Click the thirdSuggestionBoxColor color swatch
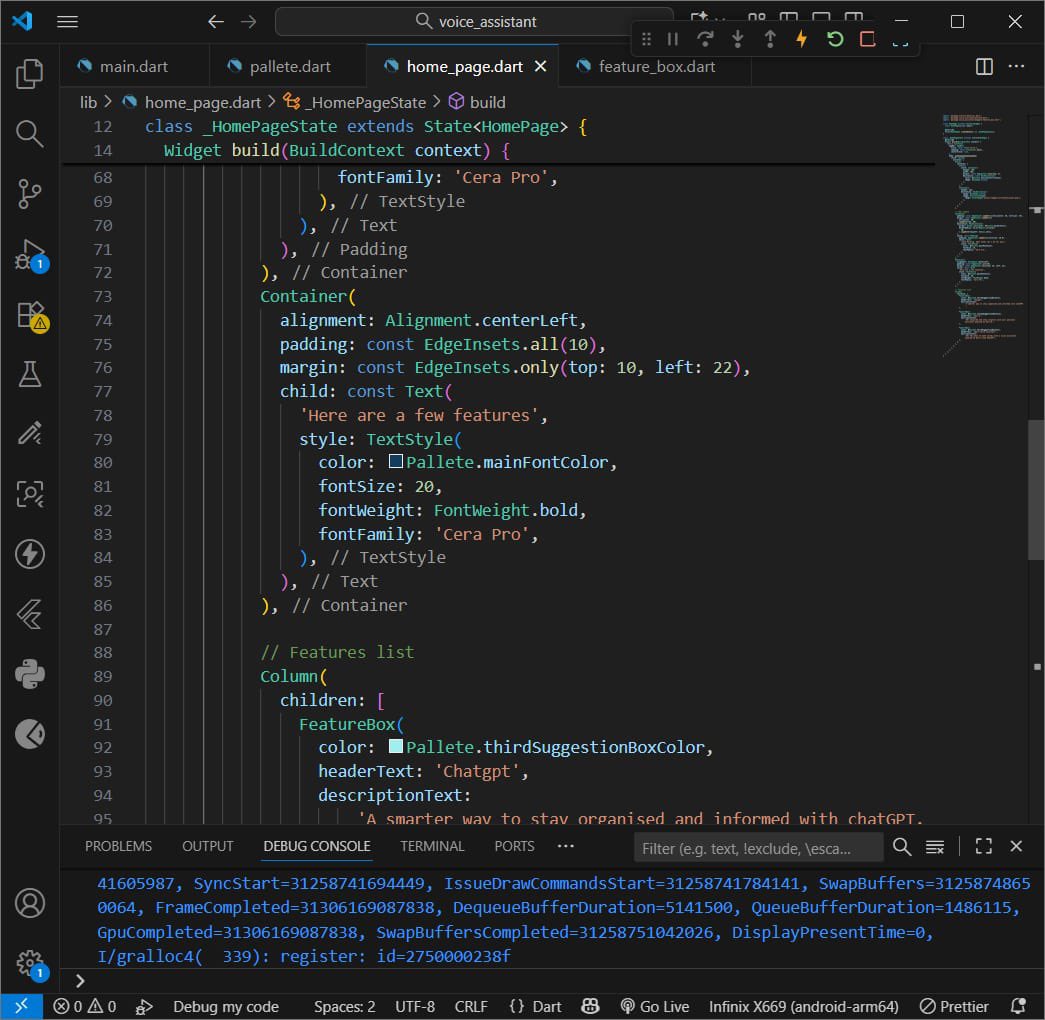Screen dimensions: 1045x1020 click(395, 746)
